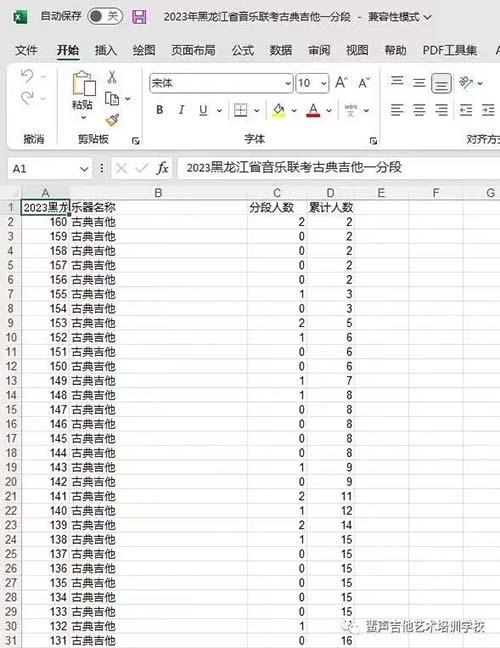Expand the Copy options arrow
The height and width of the screenshot is (648, 500).
[x=128, y=99]
